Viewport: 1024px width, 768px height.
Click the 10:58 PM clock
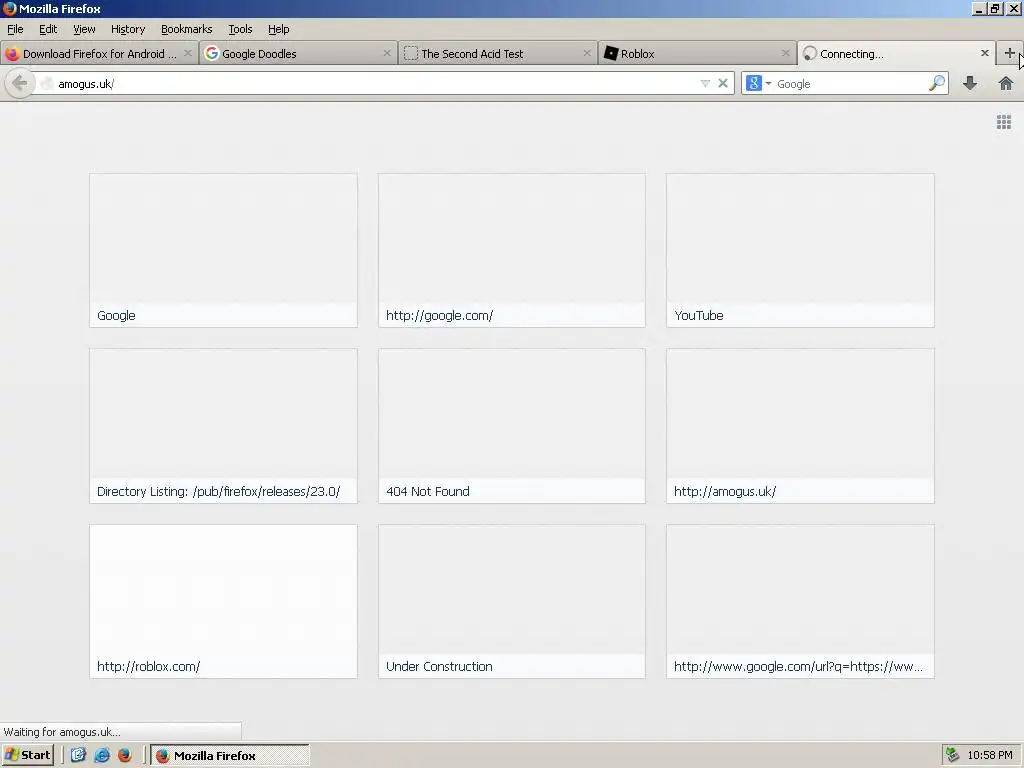tap(989, 755)
